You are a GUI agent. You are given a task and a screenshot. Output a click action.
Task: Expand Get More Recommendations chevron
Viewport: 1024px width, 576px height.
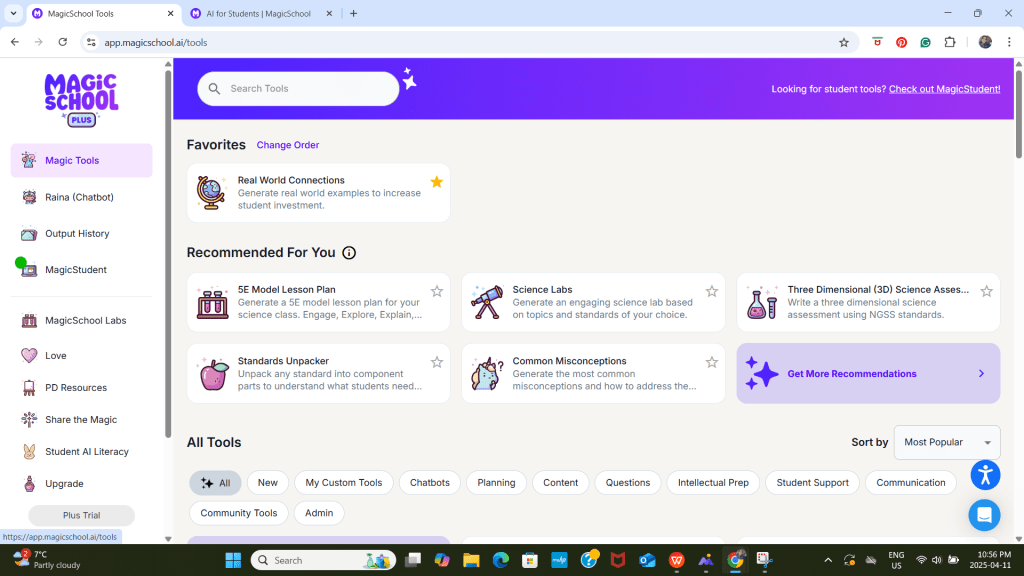point(981,374)
